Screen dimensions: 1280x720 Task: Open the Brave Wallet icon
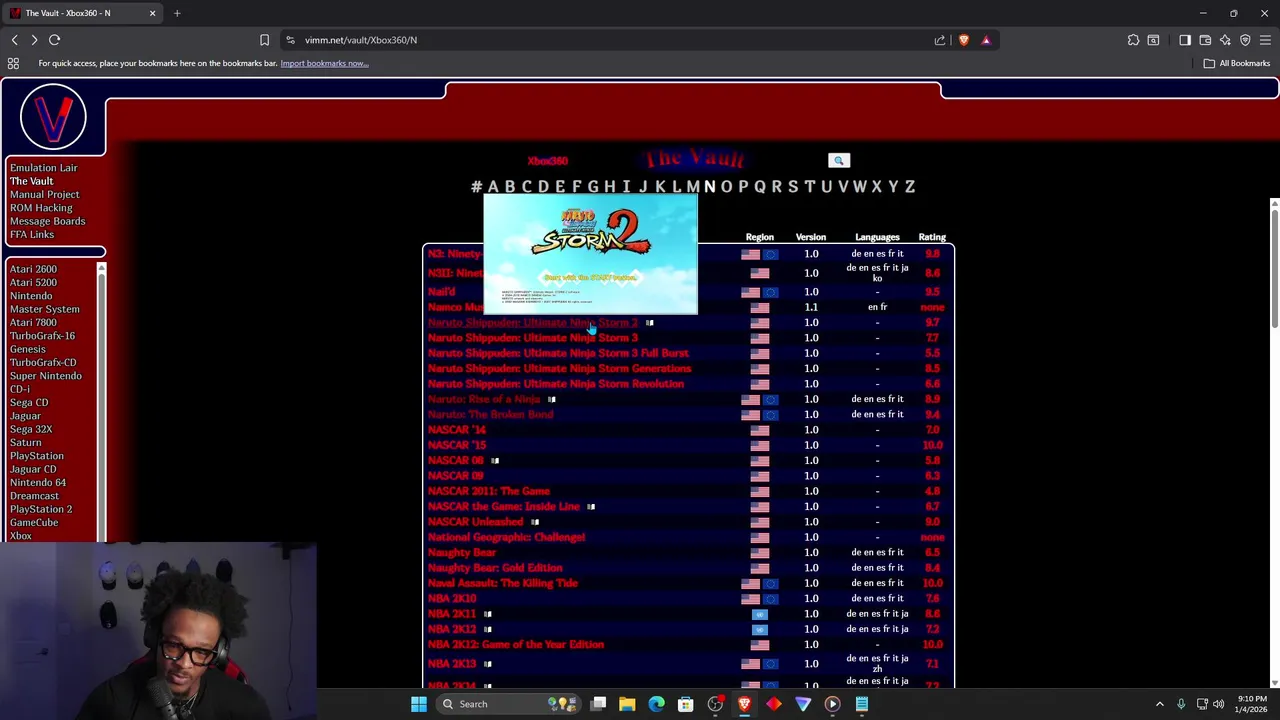point(1205,40)
